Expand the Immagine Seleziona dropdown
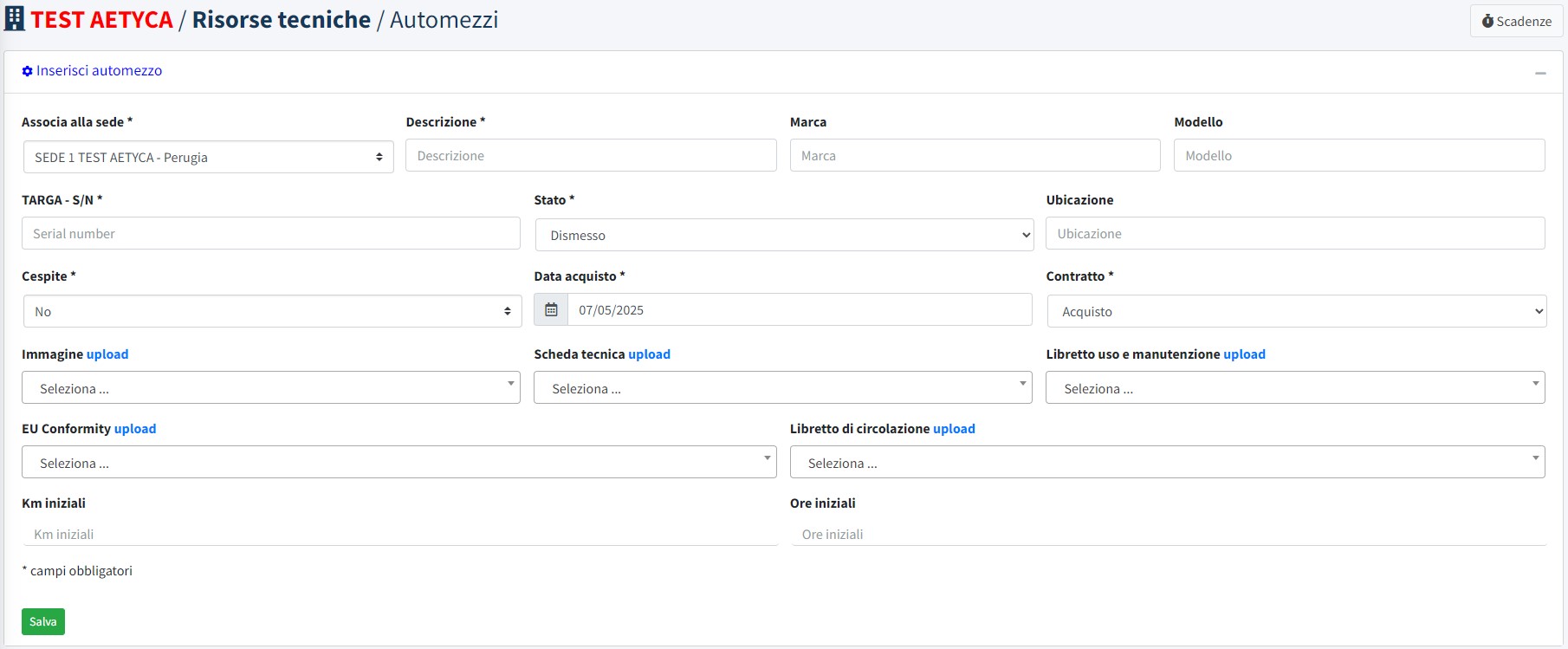The width and height of the screenshot is (1568, 649). [x=270, y=388]
